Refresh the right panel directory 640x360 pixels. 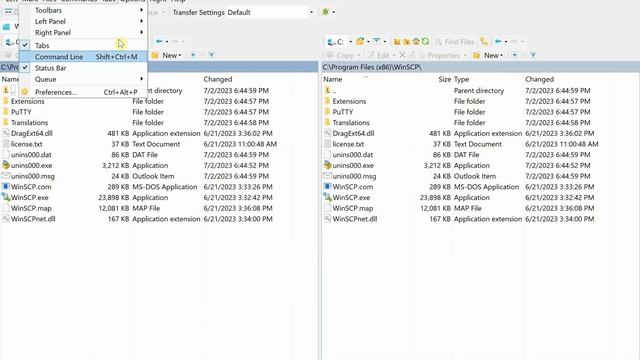point(425,42)
